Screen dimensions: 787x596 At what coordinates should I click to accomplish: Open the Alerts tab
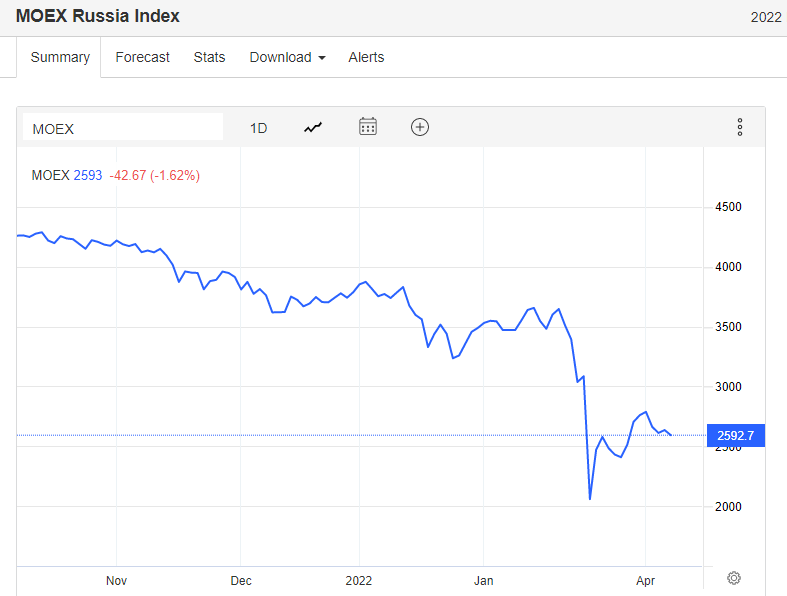(366, 57)
